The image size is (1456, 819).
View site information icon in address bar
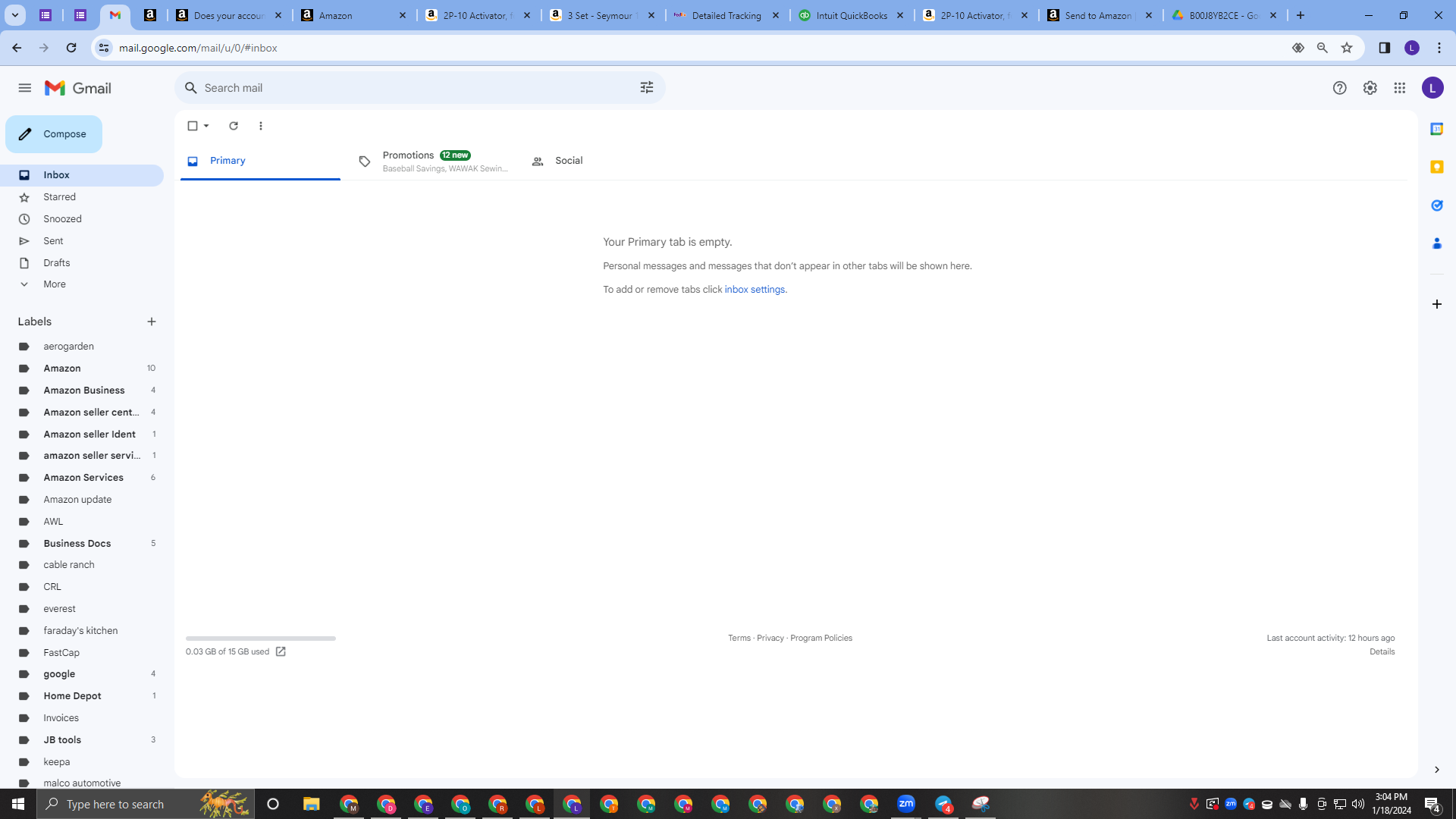click(x=104, y=48)
